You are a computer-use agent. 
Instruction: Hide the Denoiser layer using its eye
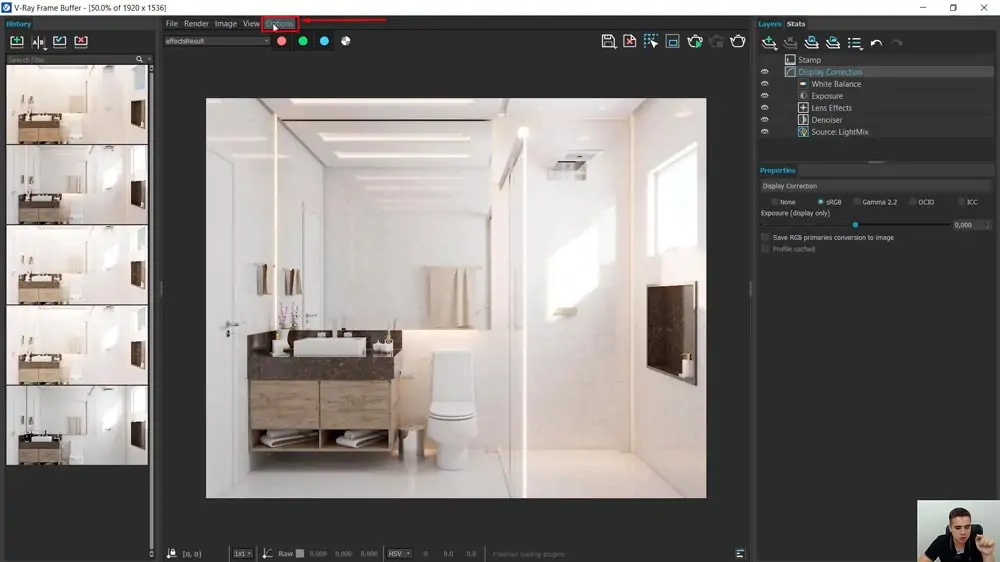click(765, 120)
